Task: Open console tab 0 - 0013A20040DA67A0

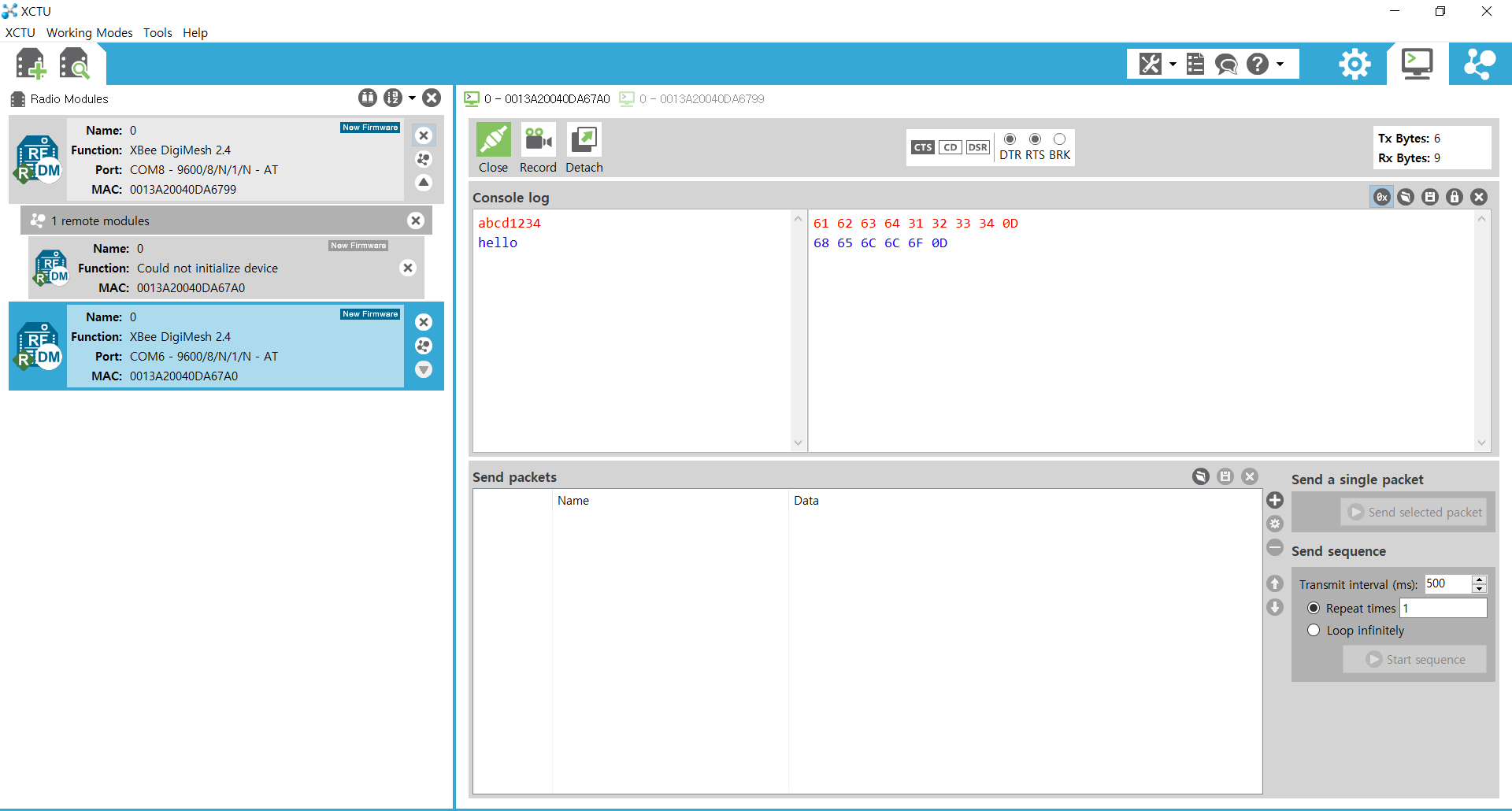Action: [537, 99]
